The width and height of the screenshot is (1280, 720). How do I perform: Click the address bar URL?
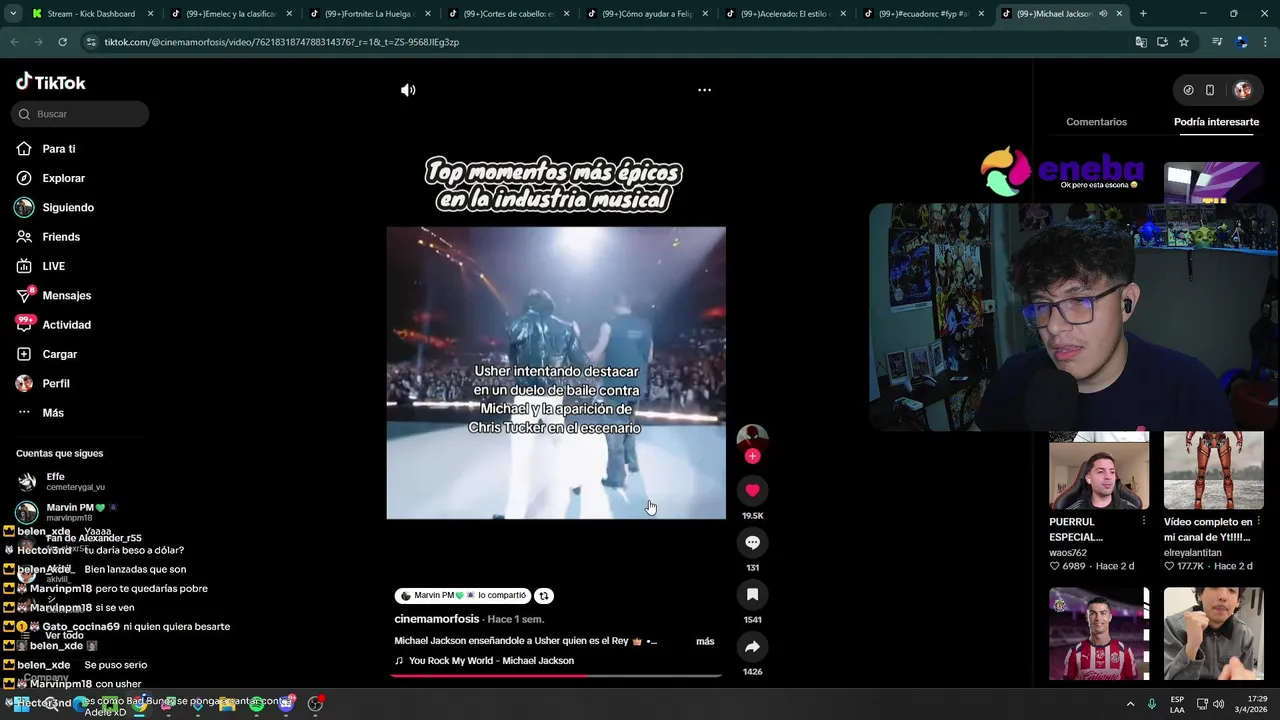282,42
